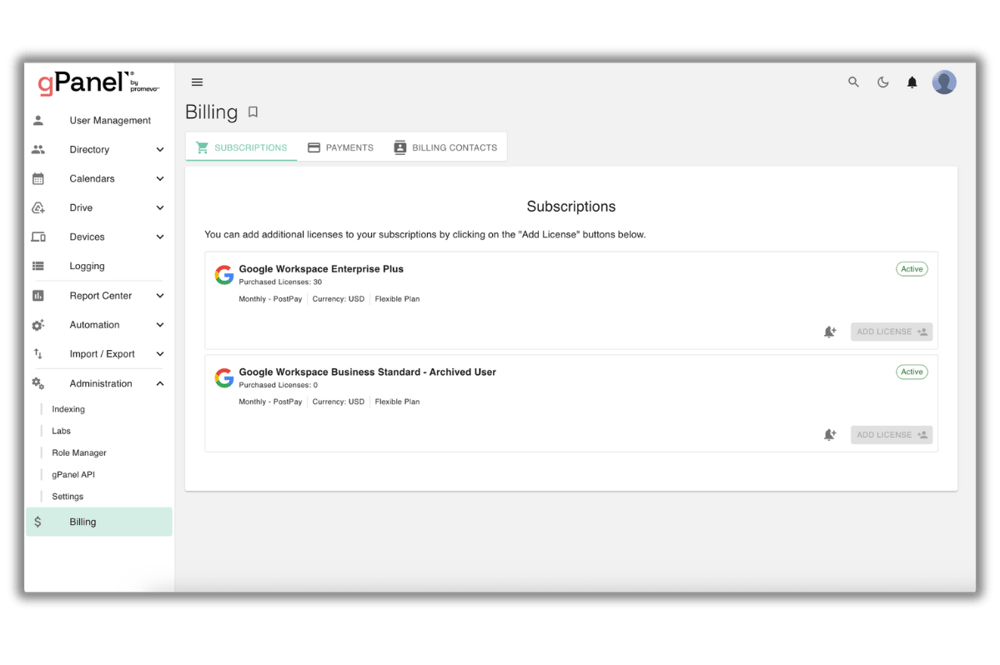Click the gPanel logo

coord(98,83)
